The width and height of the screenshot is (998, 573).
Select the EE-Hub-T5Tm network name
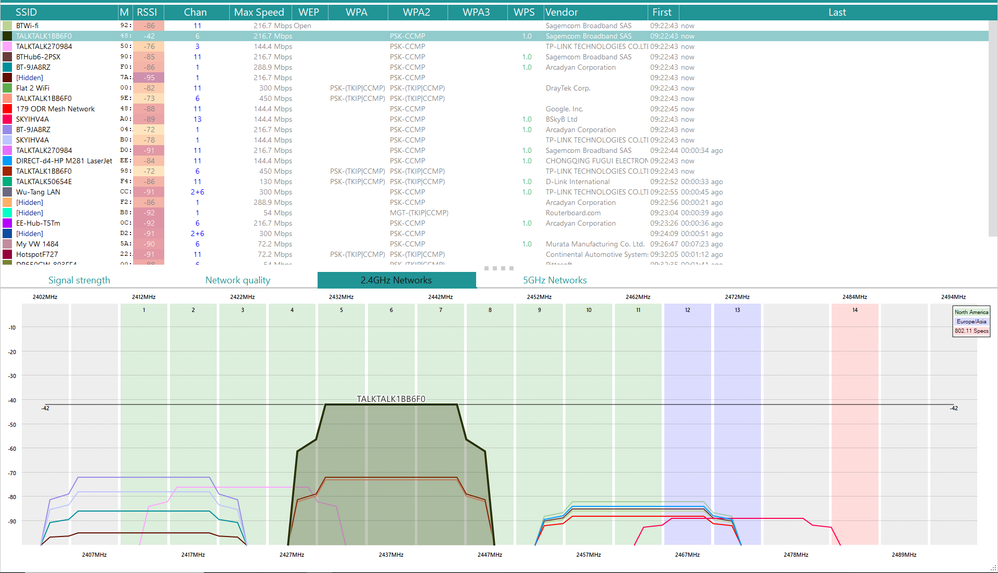pos(38,223)
